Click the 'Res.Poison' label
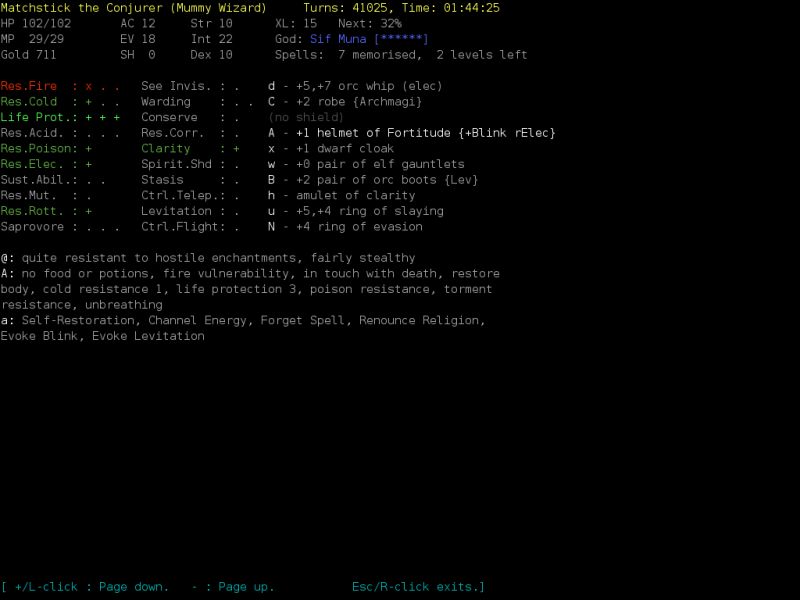 point(35,148)
